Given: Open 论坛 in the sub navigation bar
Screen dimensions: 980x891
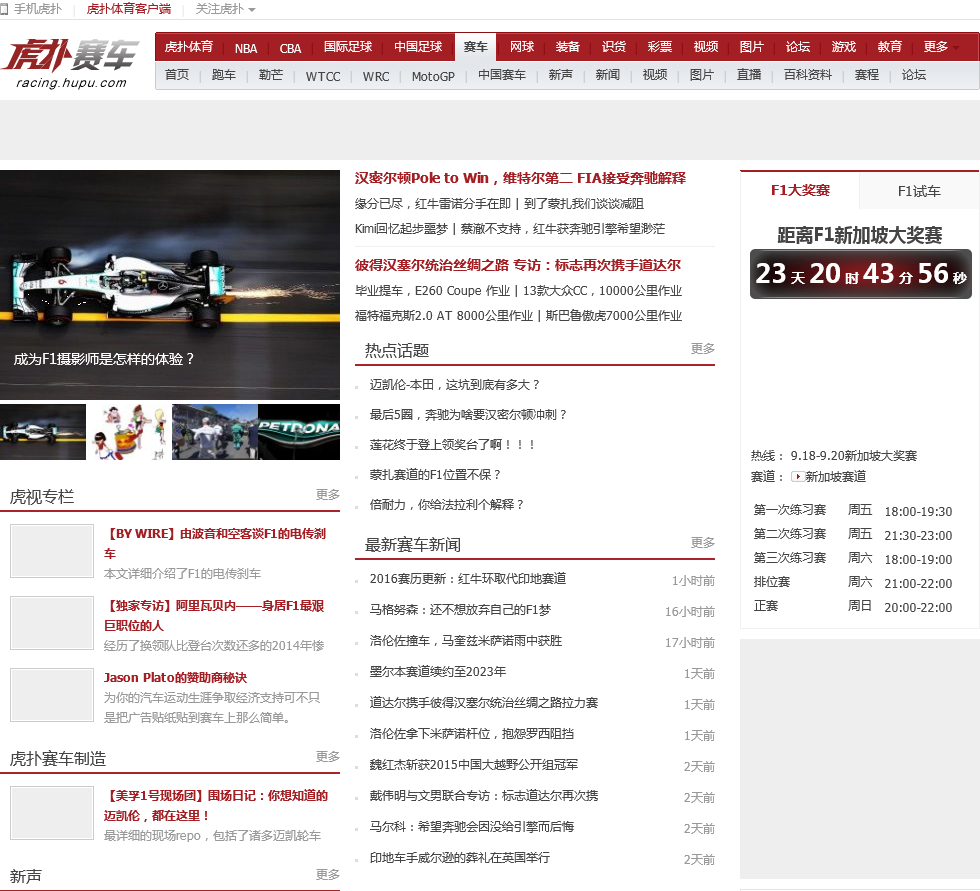Looking at the screenshot, I should 913,75.
